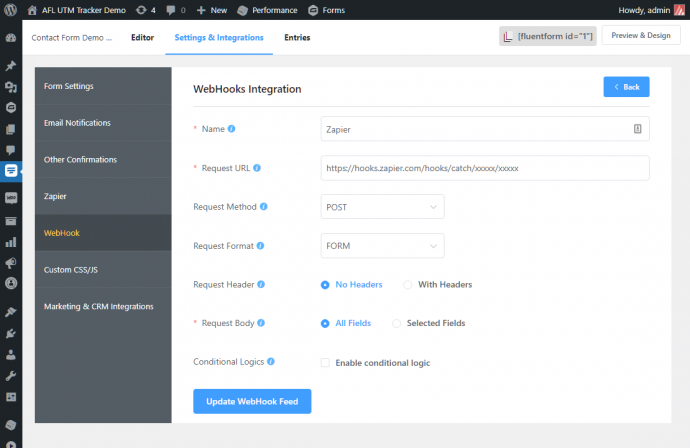Click the Request Format info icon

pos(261,246)
